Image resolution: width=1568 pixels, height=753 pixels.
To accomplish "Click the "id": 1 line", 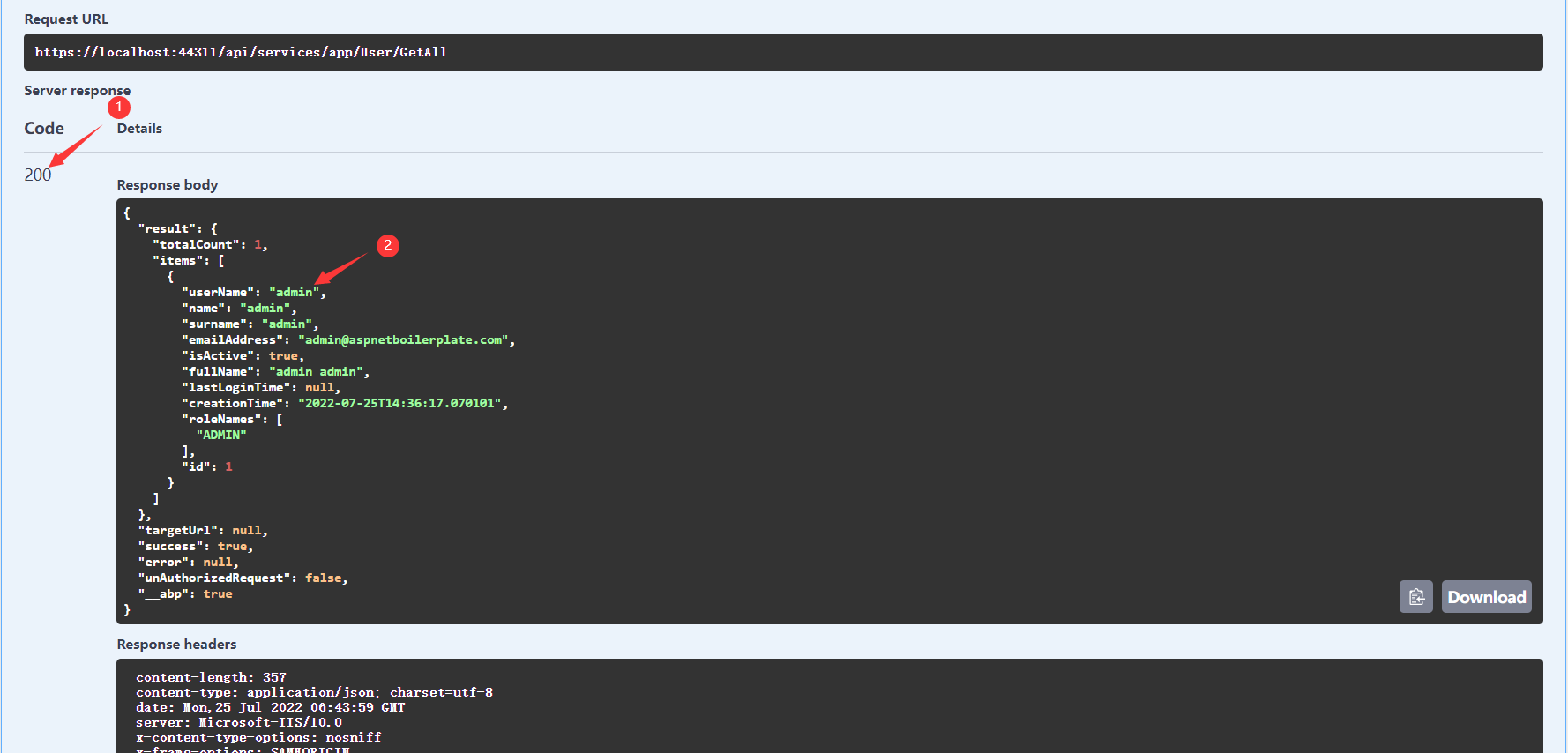I will [x=207, y=467].
